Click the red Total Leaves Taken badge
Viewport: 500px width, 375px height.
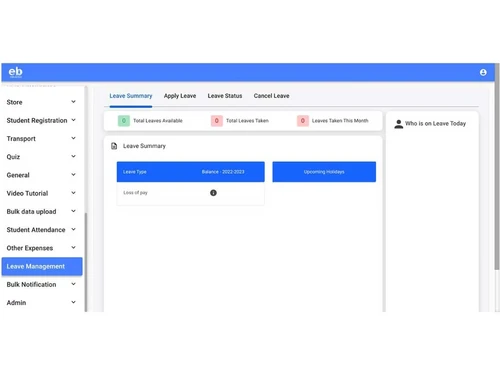(217, 121)
